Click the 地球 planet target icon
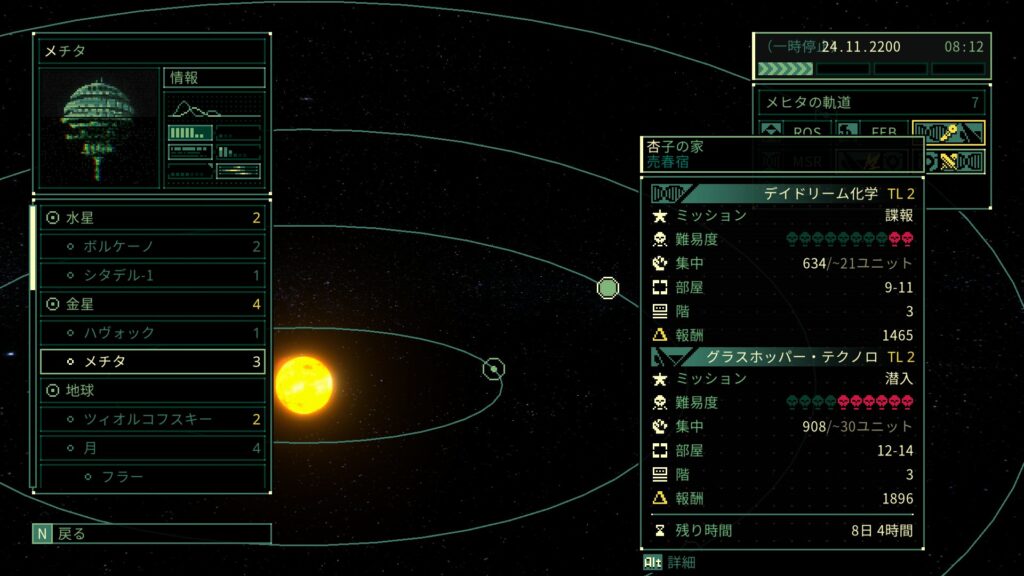1024x576 pixels. tap(53, 390)
